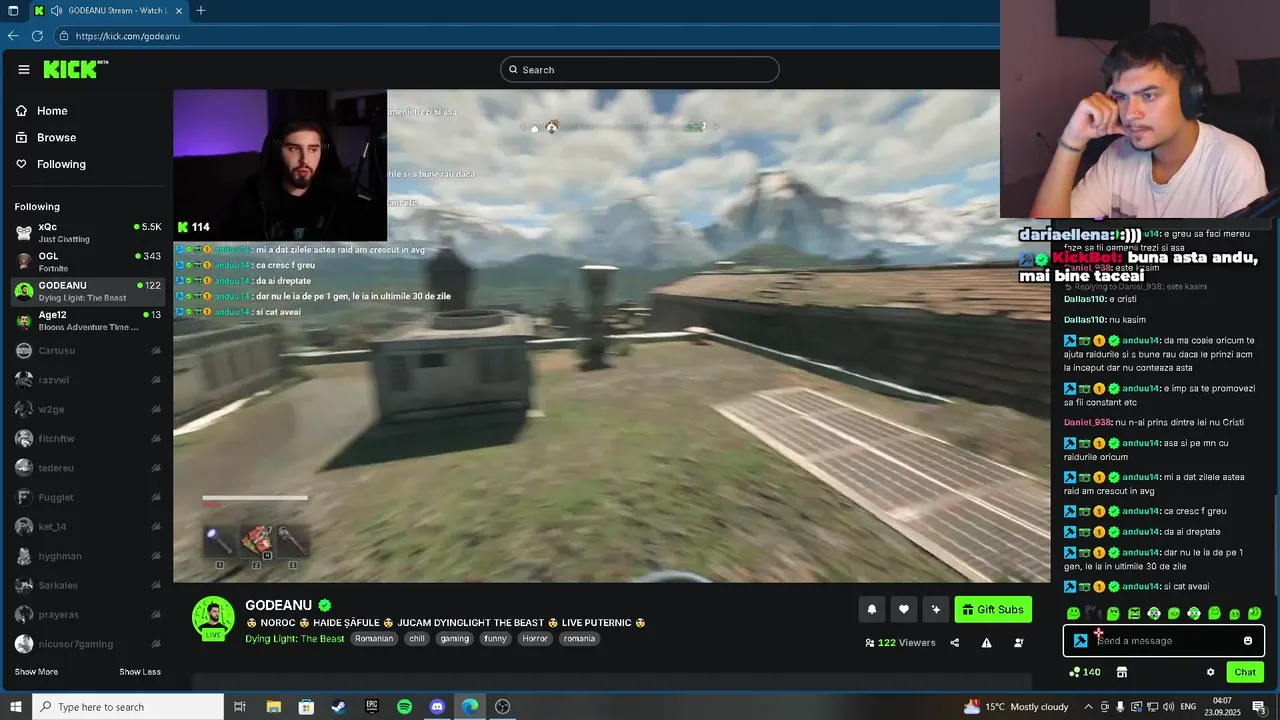Toggle follow heart for GODEANU
Viewport: 1280px width, 720px height.
coord(904,609)
